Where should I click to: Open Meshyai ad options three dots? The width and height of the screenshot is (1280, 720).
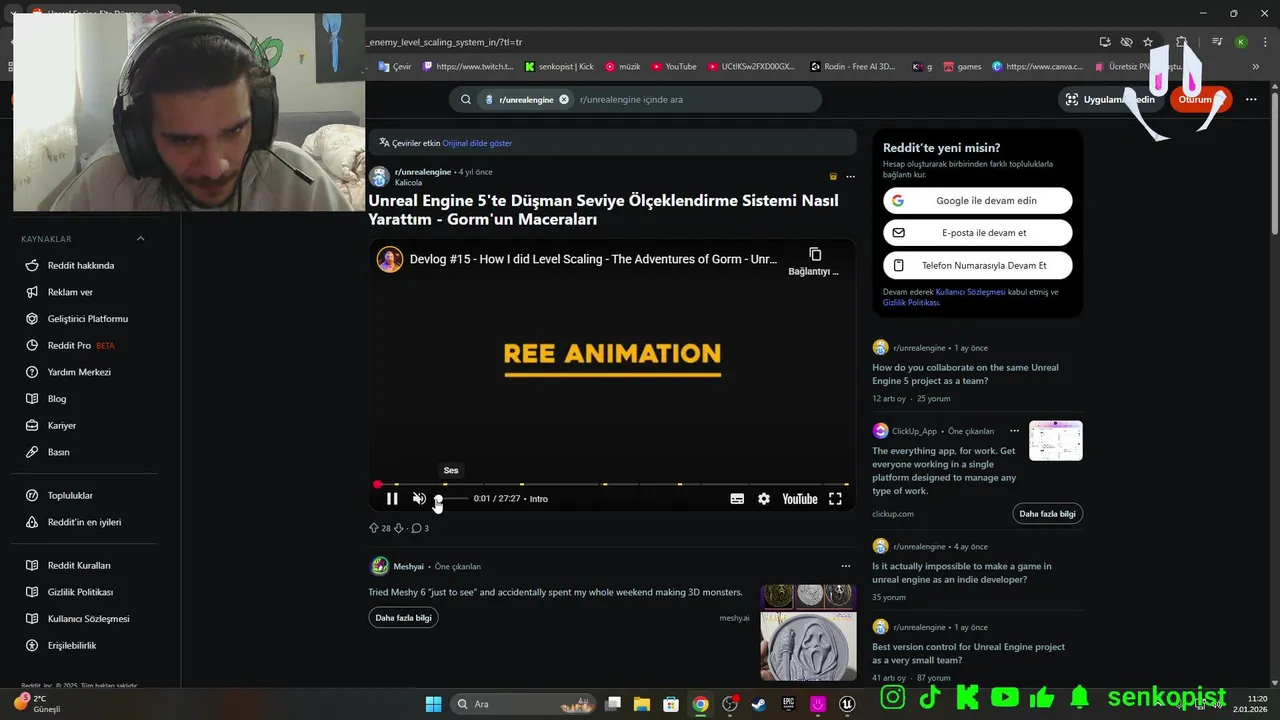click(x=846, y=567)
